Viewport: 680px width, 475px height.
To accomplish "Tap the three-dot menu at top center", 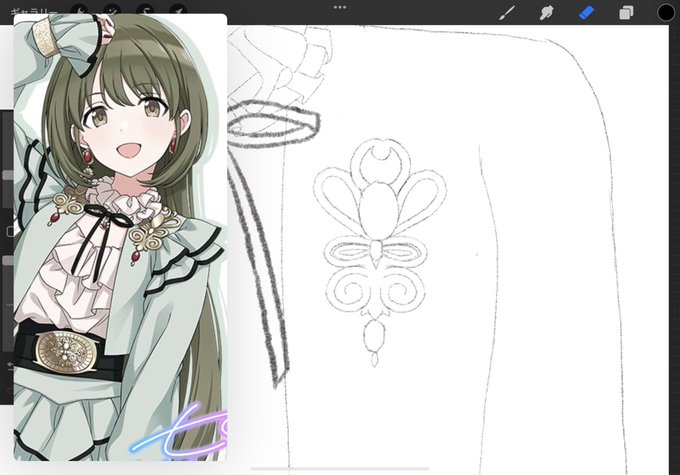I will pos(340,7).
